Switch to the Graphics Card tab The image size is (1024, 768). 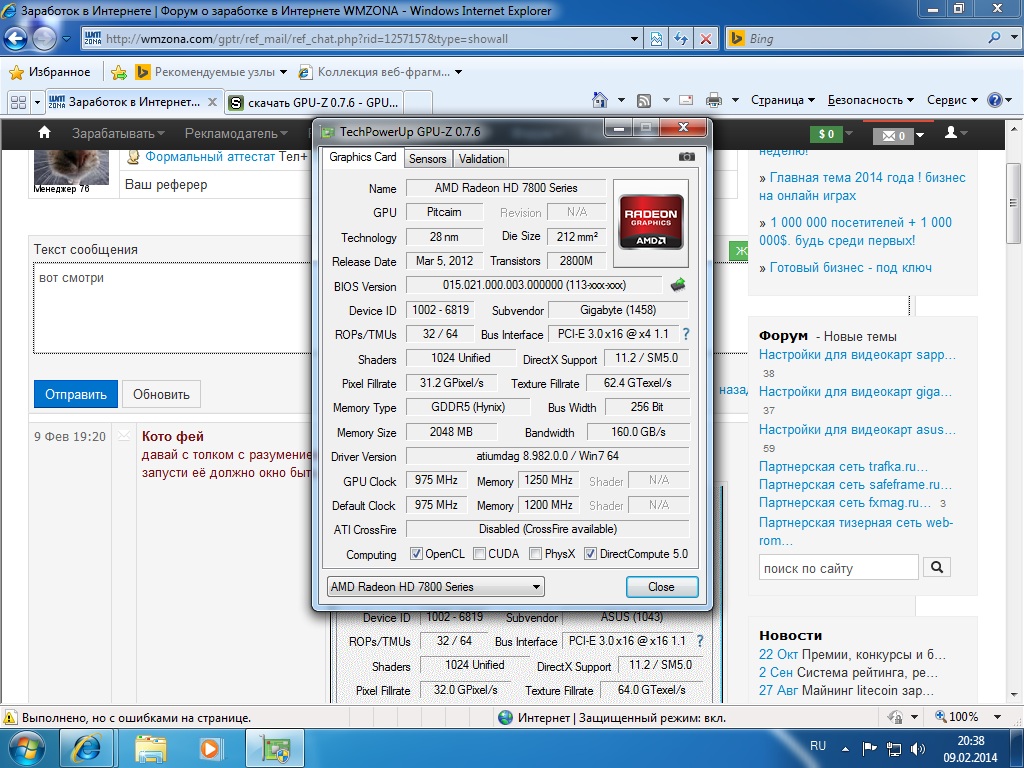[x=362, y=157]
